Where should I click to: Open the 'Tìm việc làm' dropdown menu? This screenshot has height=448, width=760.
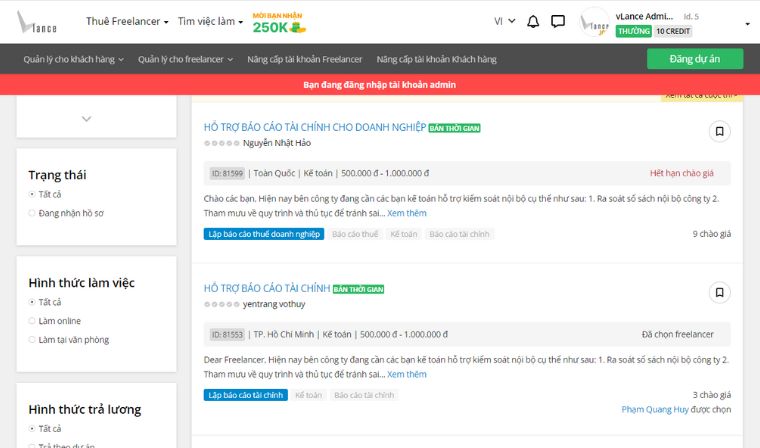coord(210,22)
